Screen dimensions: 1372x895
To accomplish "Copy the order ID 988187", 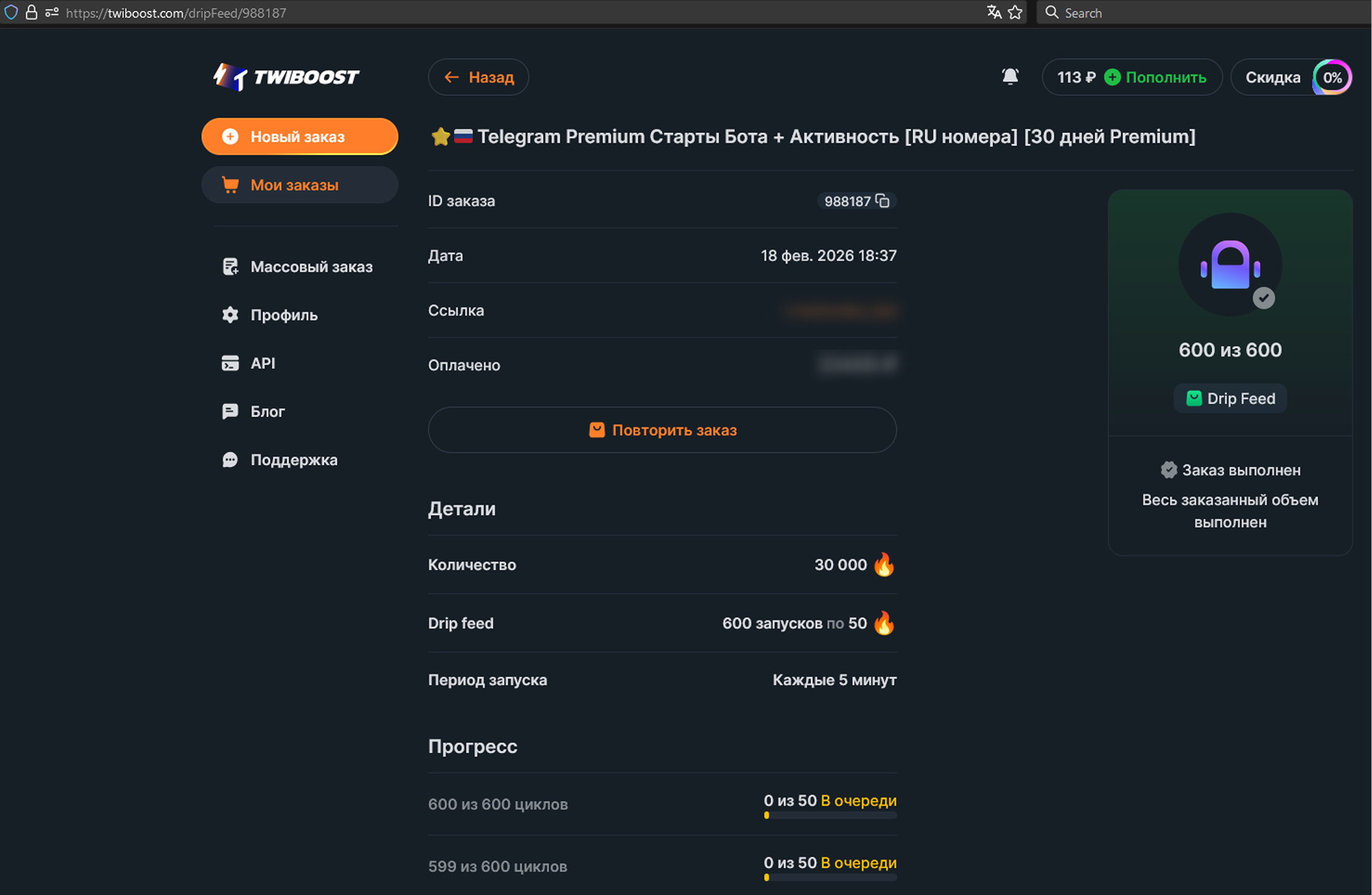I will click(883, 201).
